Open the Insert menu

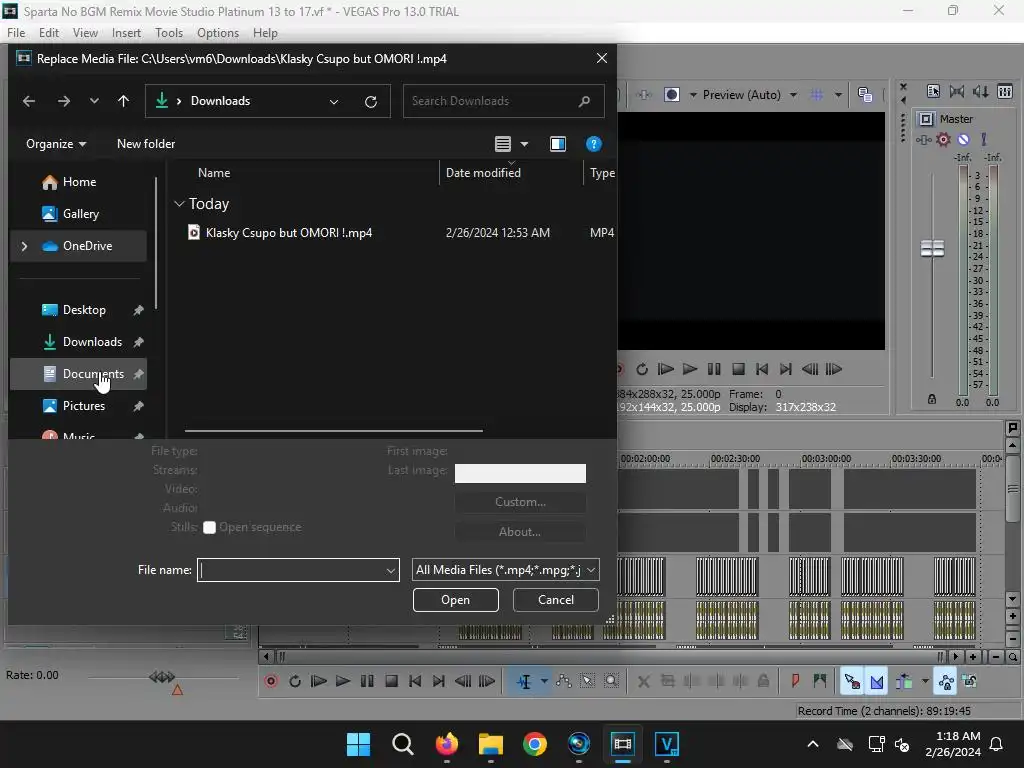(126, 33)
